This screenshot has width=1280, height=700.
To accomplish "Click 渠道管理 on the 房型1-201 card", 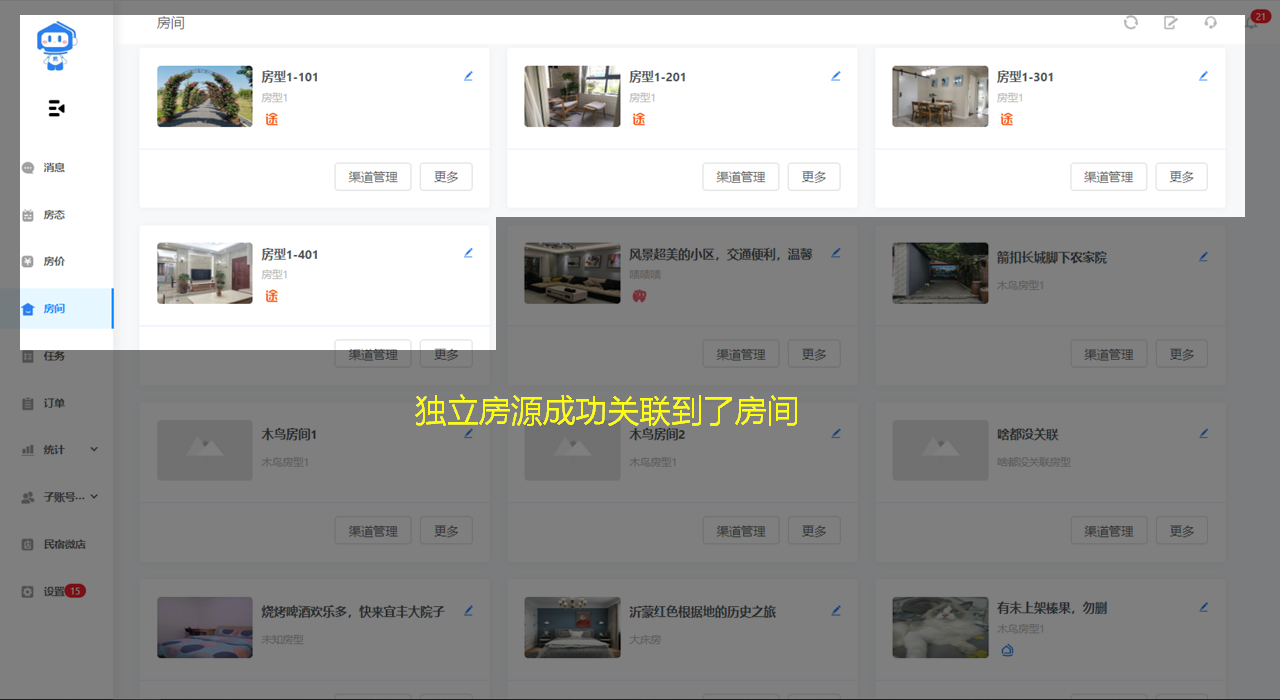I will [x=741, y=177].
